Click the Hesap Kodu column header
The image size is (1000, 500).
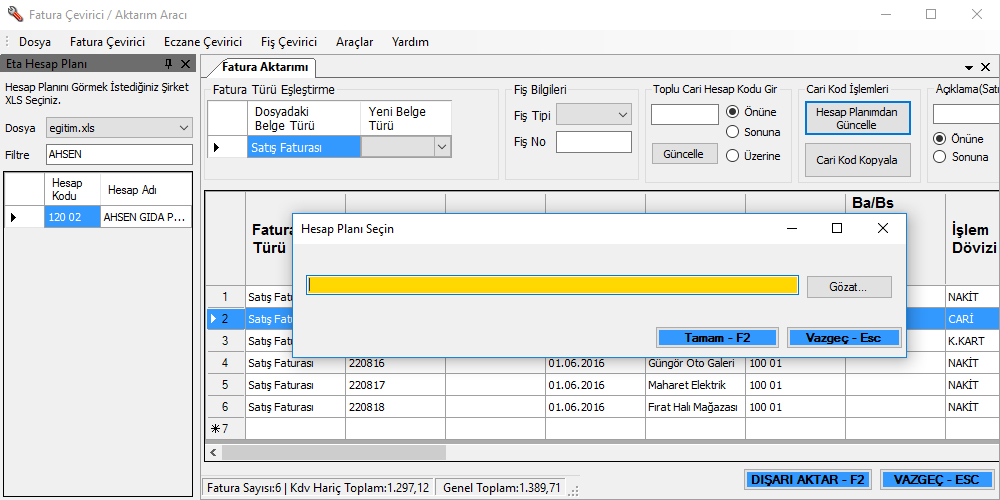pyautogui.click(x=73, y=189)
